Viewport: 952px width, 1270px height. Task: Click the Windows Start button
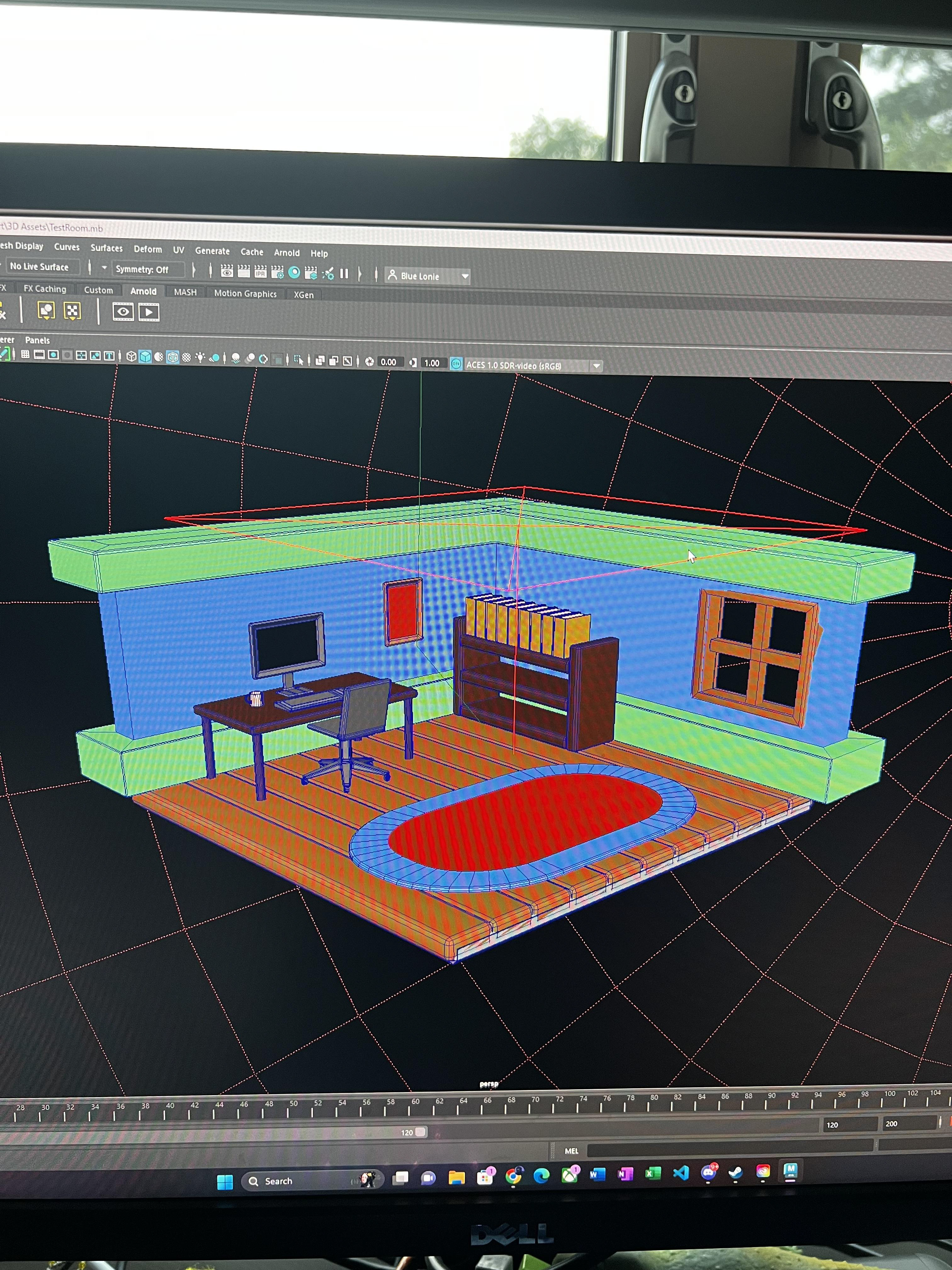(225, 1182)
